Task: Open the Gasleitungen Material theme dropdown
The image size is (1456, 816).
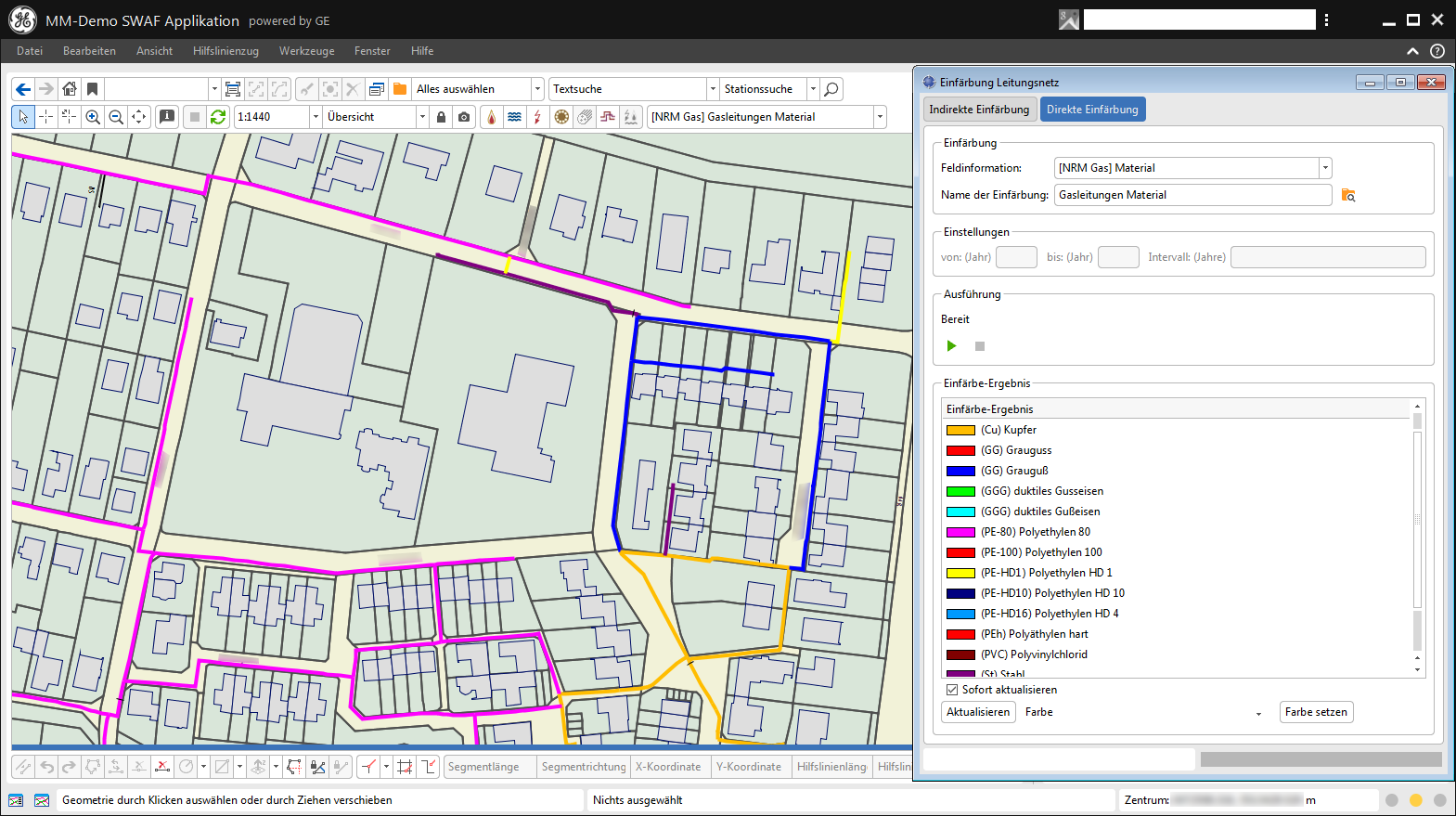Action: click(x=879, y=117)
